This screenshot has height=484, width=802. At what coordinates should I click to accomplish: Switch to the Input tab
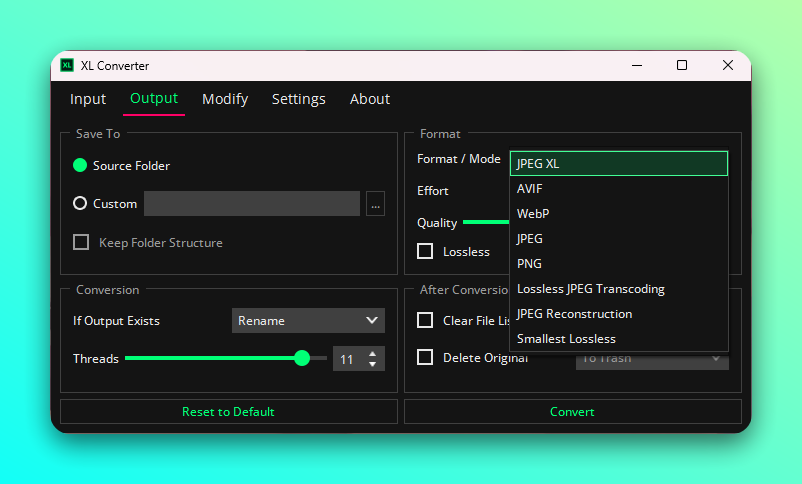(88, 99)
